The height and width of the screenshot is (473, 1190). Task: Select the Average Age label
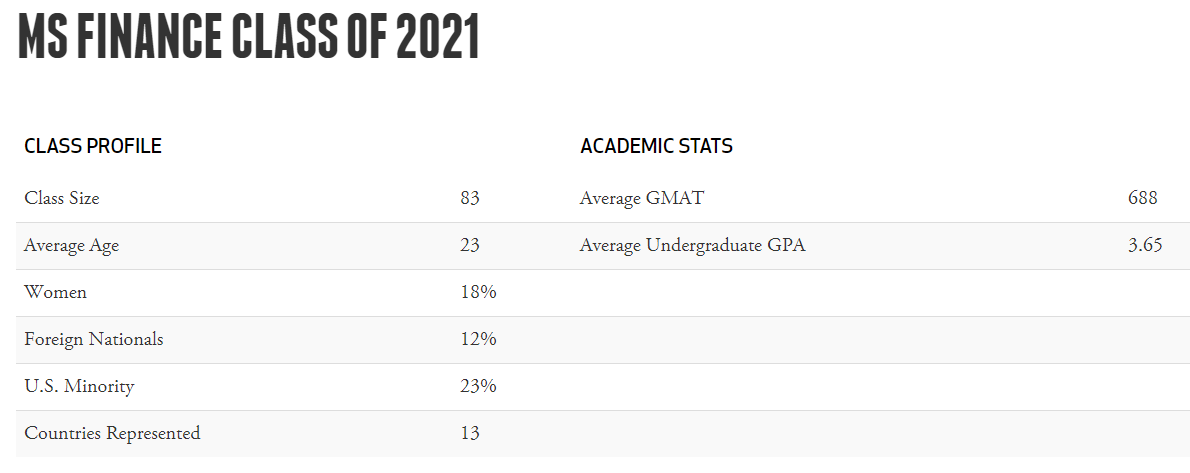click(x=72, y=245)
